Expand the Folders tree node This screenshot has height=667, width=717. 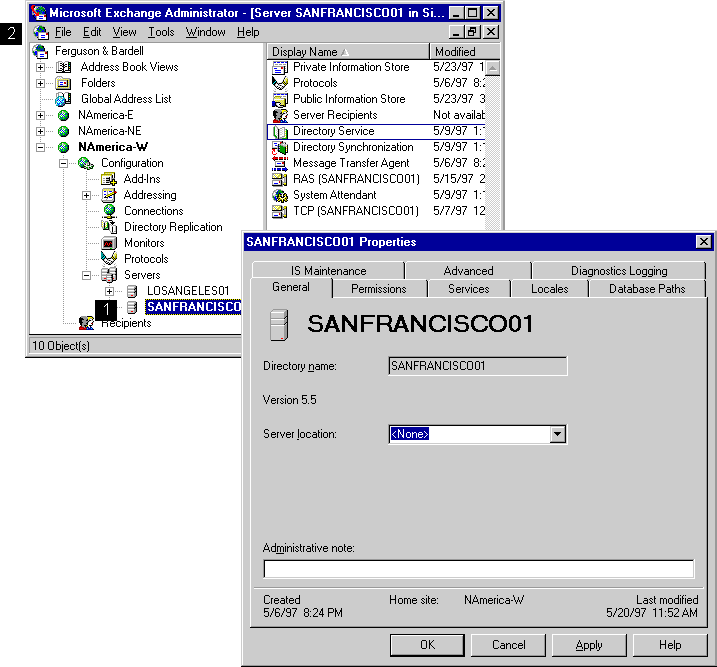point(41,83)
